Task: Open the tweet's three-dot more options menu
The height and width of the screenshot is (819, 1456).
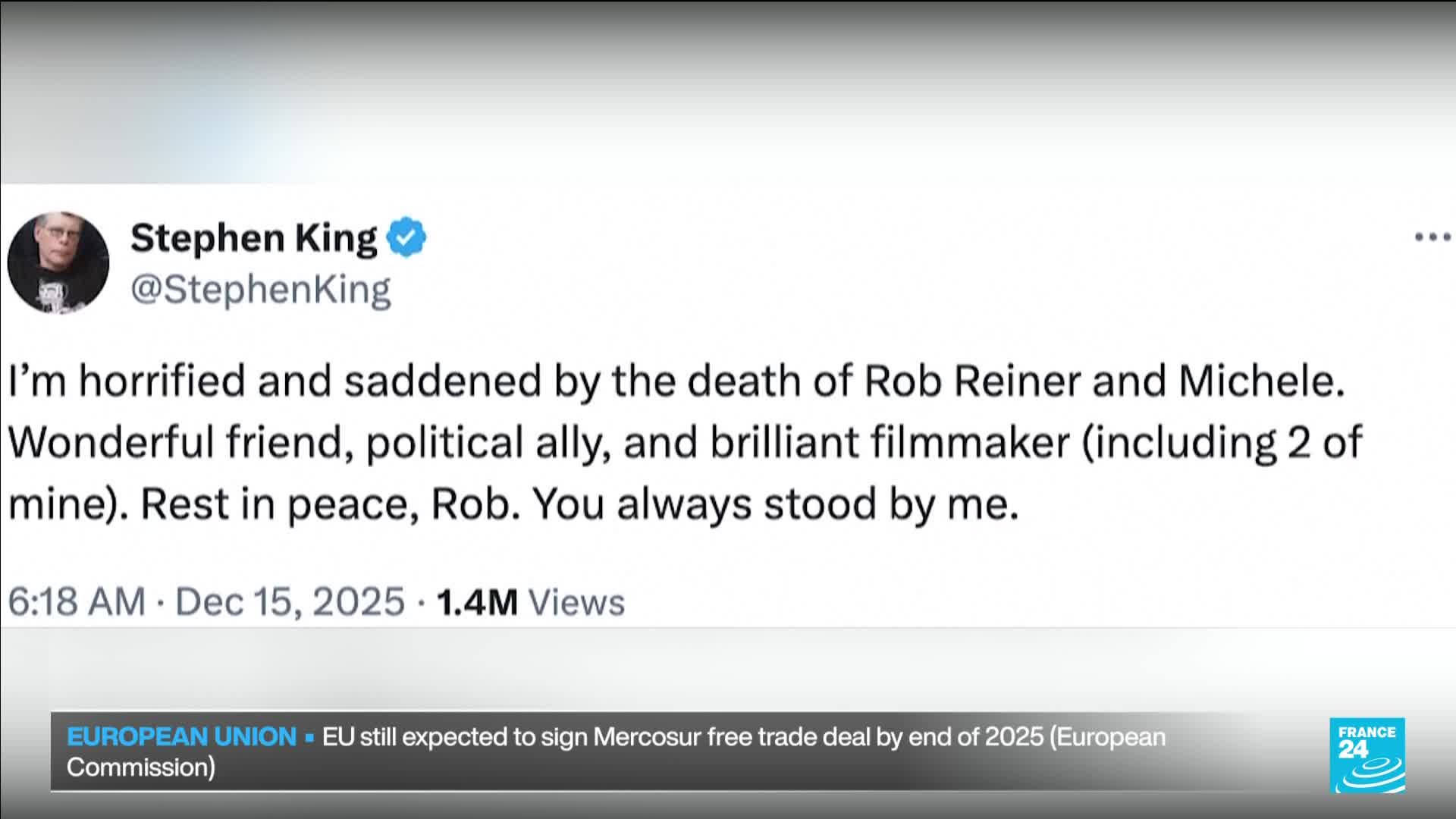Action: (1432, 237)
